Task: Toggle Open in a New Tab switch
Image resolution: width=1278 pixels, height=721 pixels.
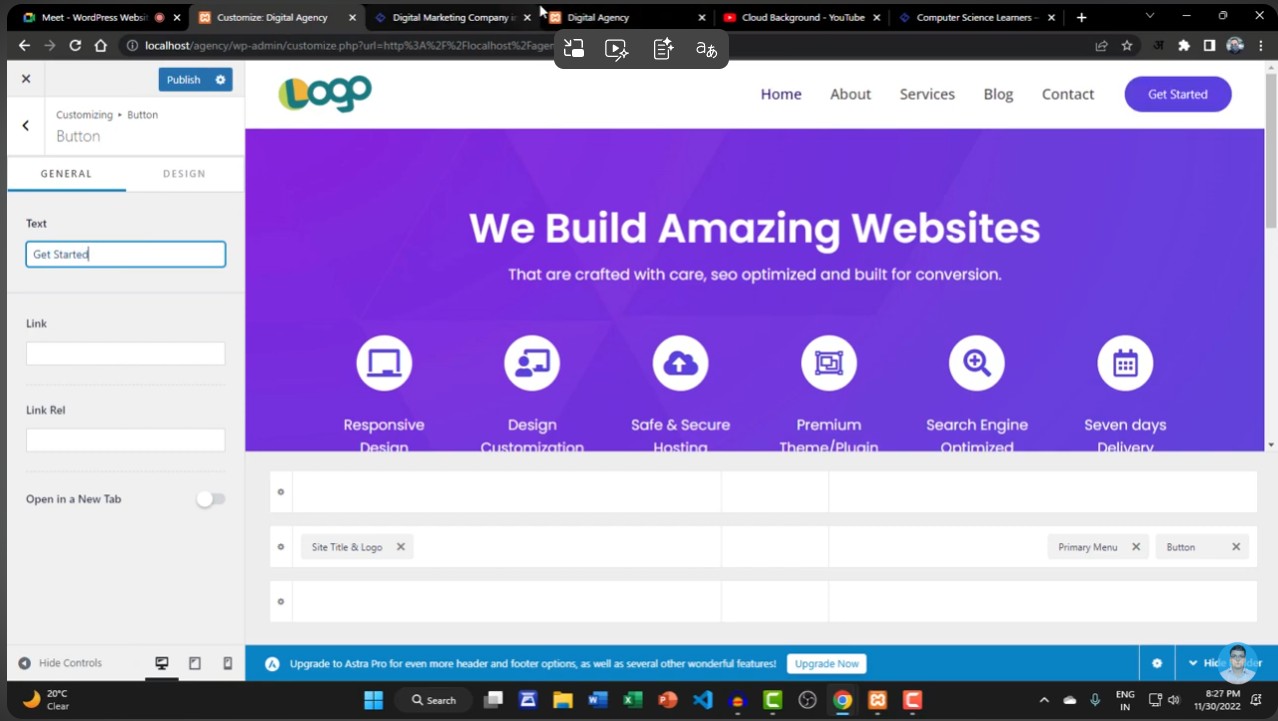Action: 210,499
